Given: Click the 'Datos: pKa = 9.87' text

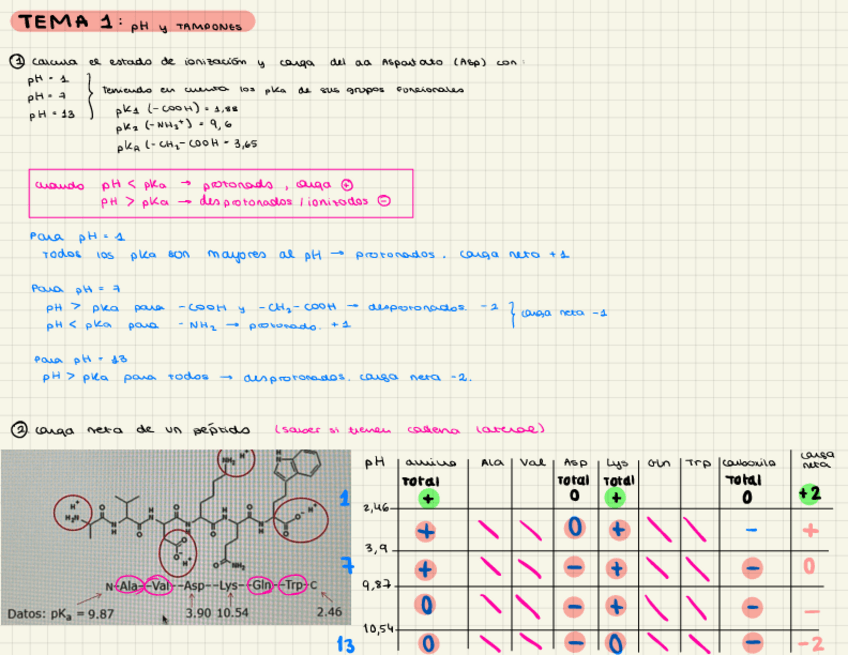Looking at the screenshot, I should (52, 613).
